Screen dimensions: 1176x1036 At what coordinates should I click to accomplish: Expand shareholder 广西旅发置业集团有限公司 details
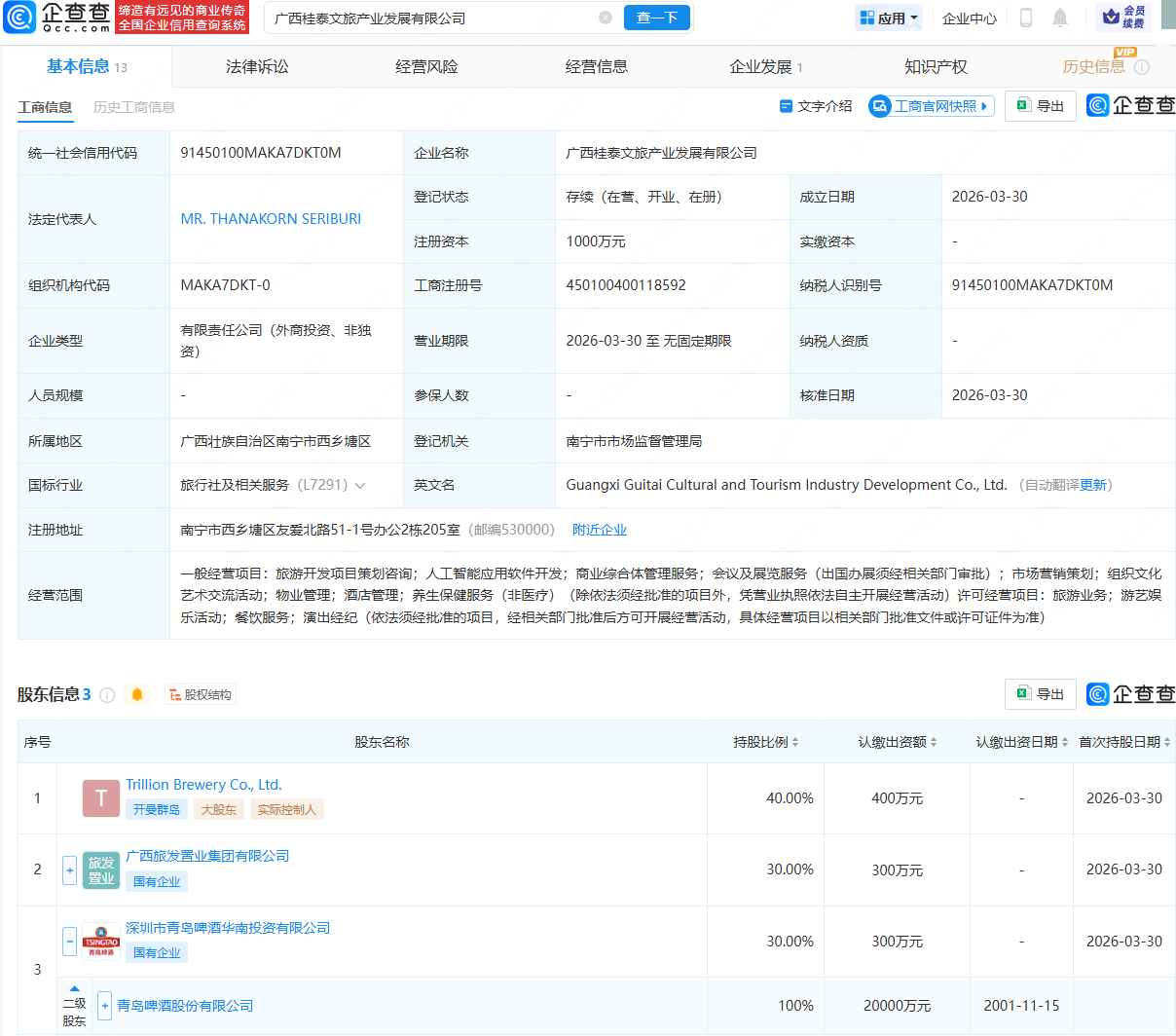point(69,869)
